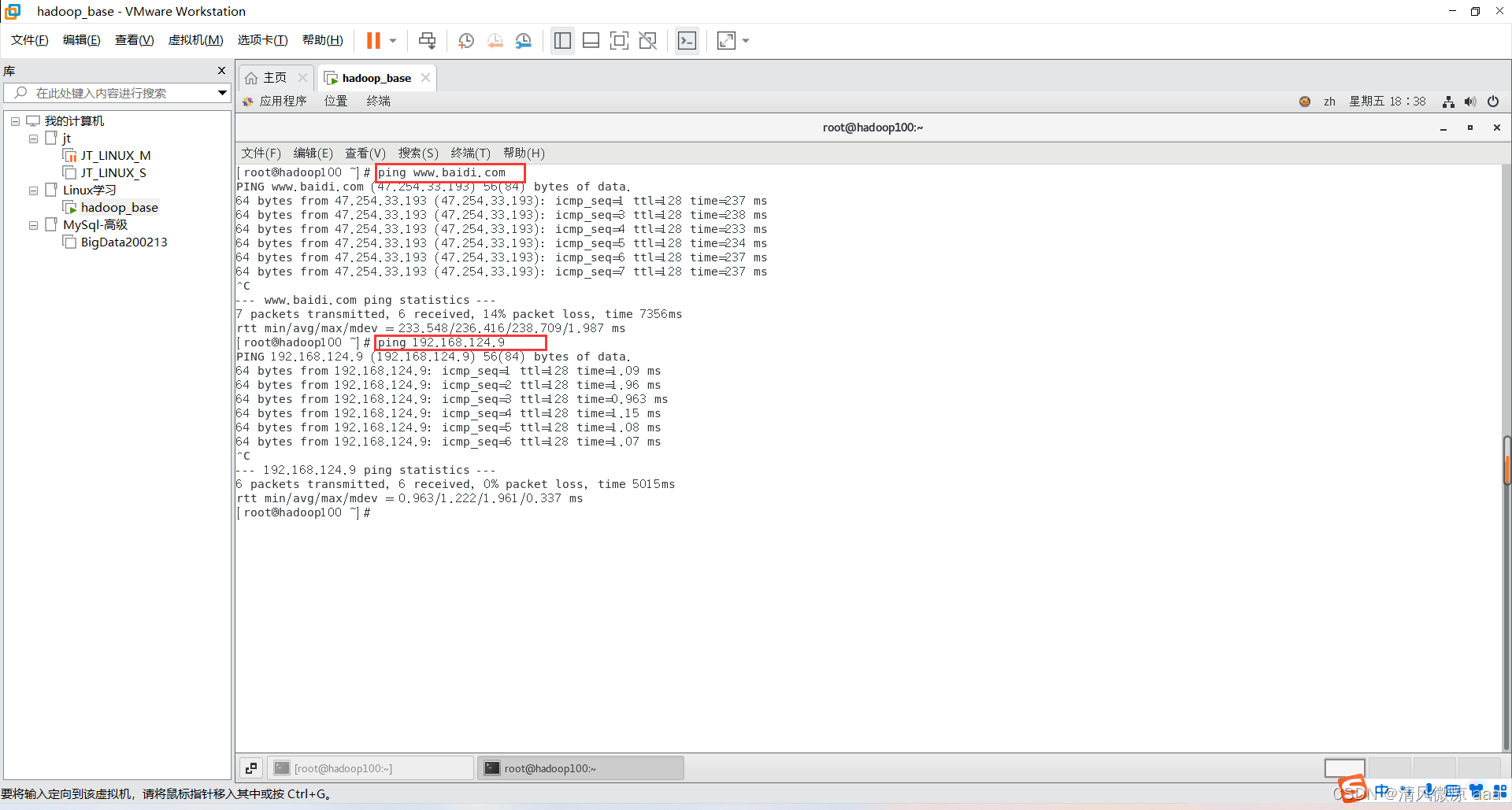Toggle the thumbnail bar view icon
The image size is (1512, 810).
coord(591,40)
